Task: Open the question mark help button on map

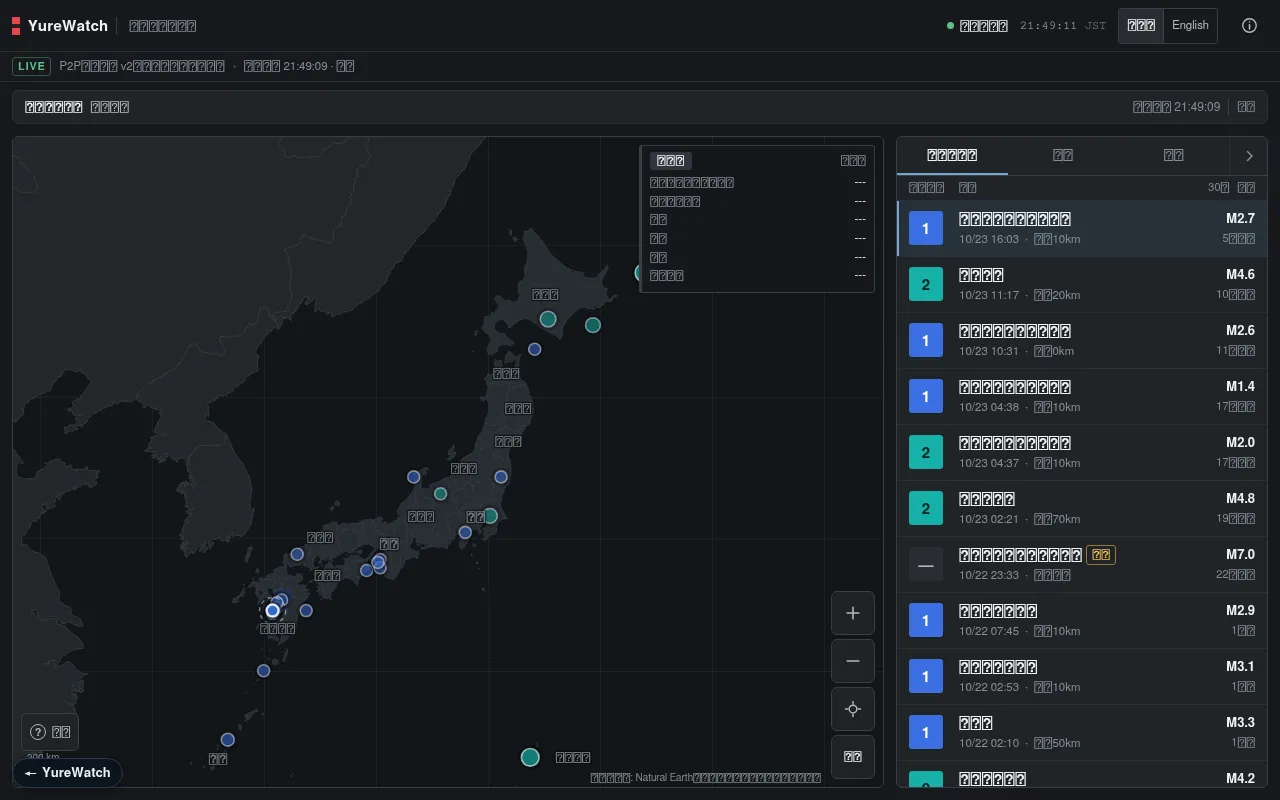Action: pyautogui.click(x=50, y=732)
